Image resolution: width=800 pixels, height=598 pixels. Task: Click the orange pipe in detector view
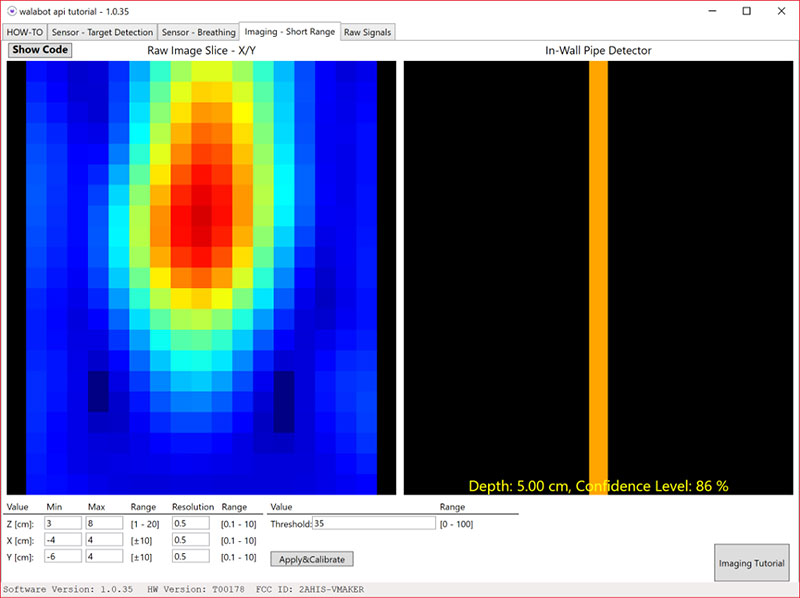pos(598,270)
